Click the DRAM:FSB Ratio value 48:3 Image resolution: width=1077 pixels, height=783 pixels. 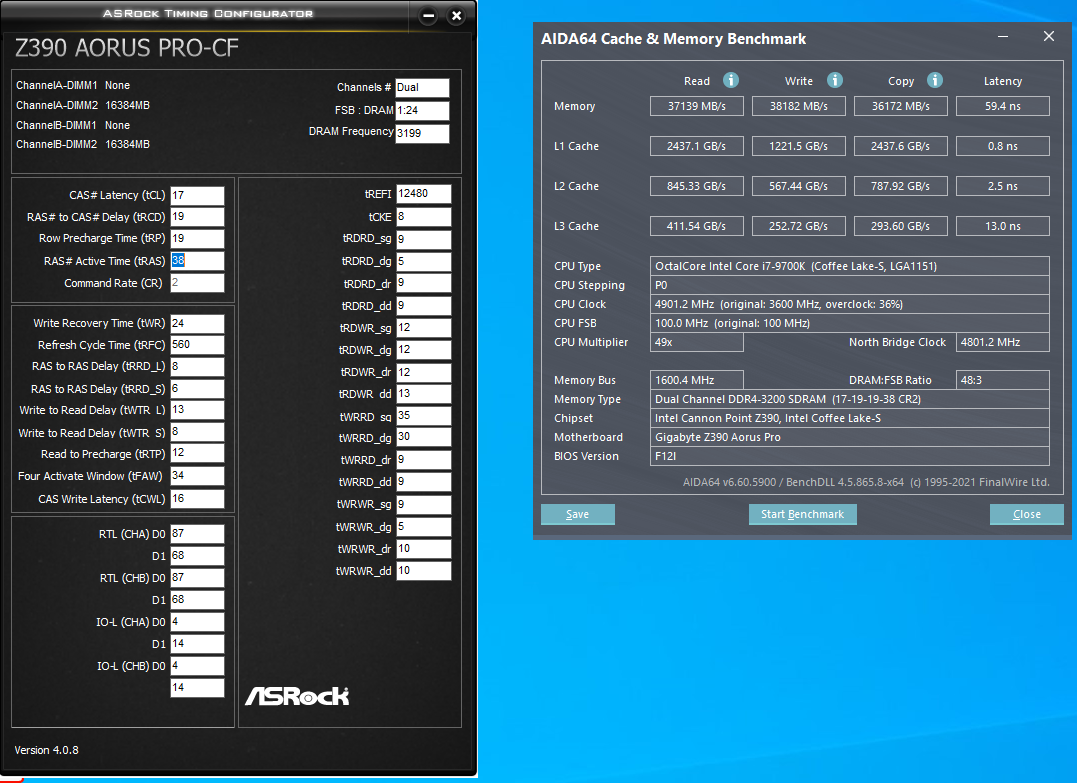click(1003, 380)
